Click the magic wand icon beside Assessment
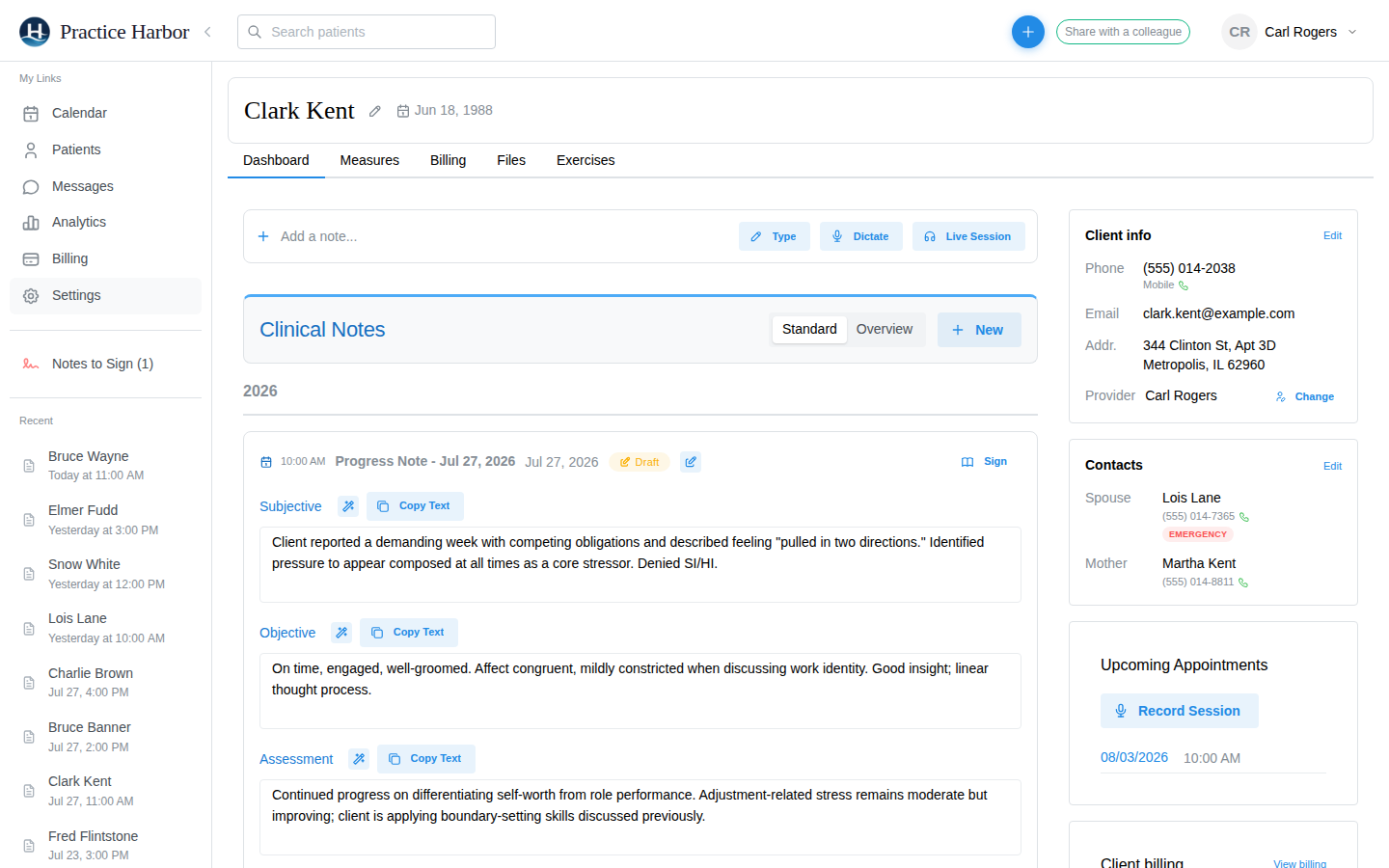This screenshot has height=868, width=1389. pyautogui.click(x=359, y=759)
